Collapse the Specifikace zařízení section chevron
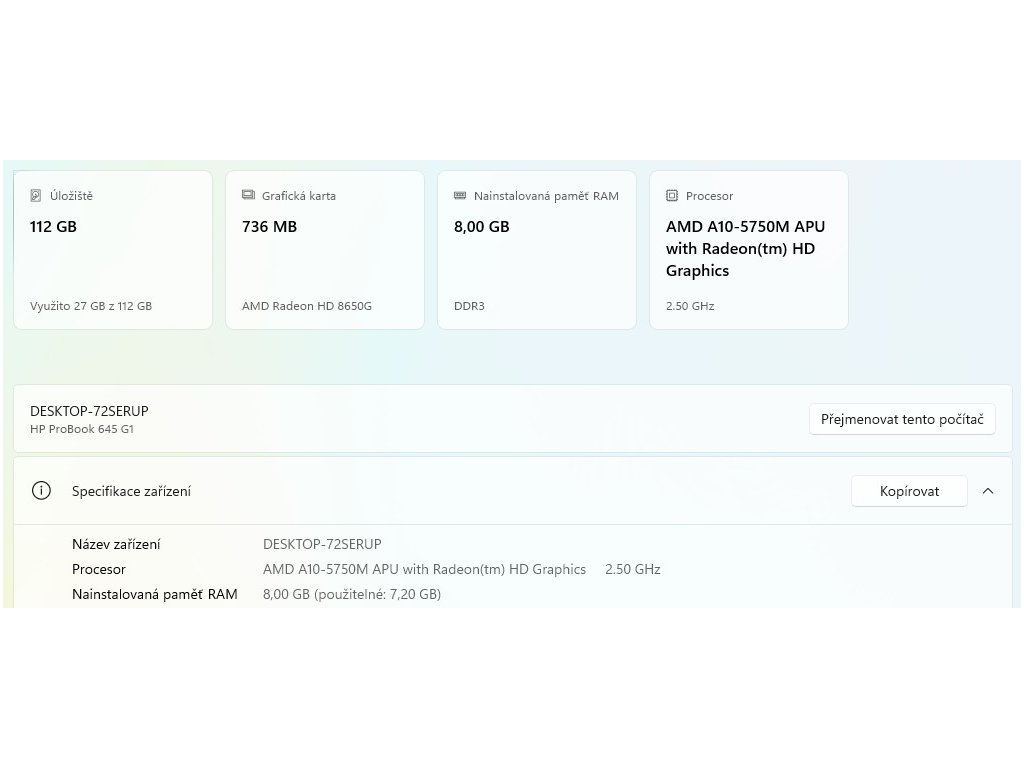 pos(988,491)
